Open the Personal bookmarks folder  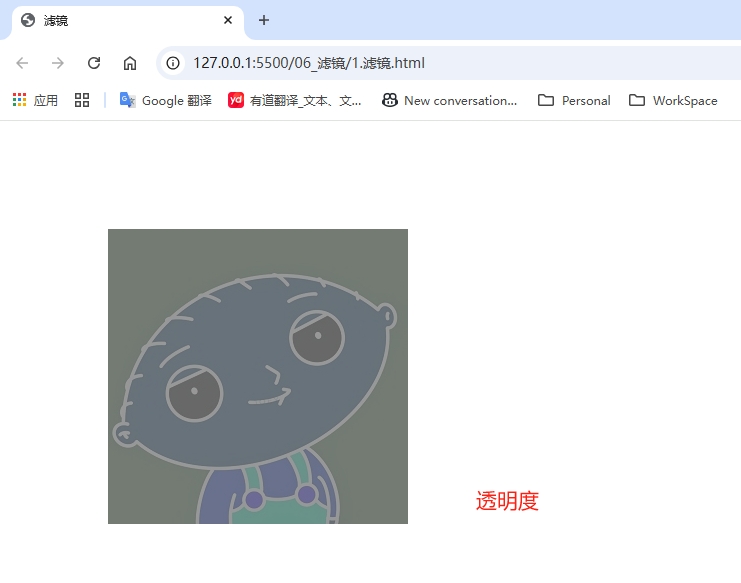[574, 100]
